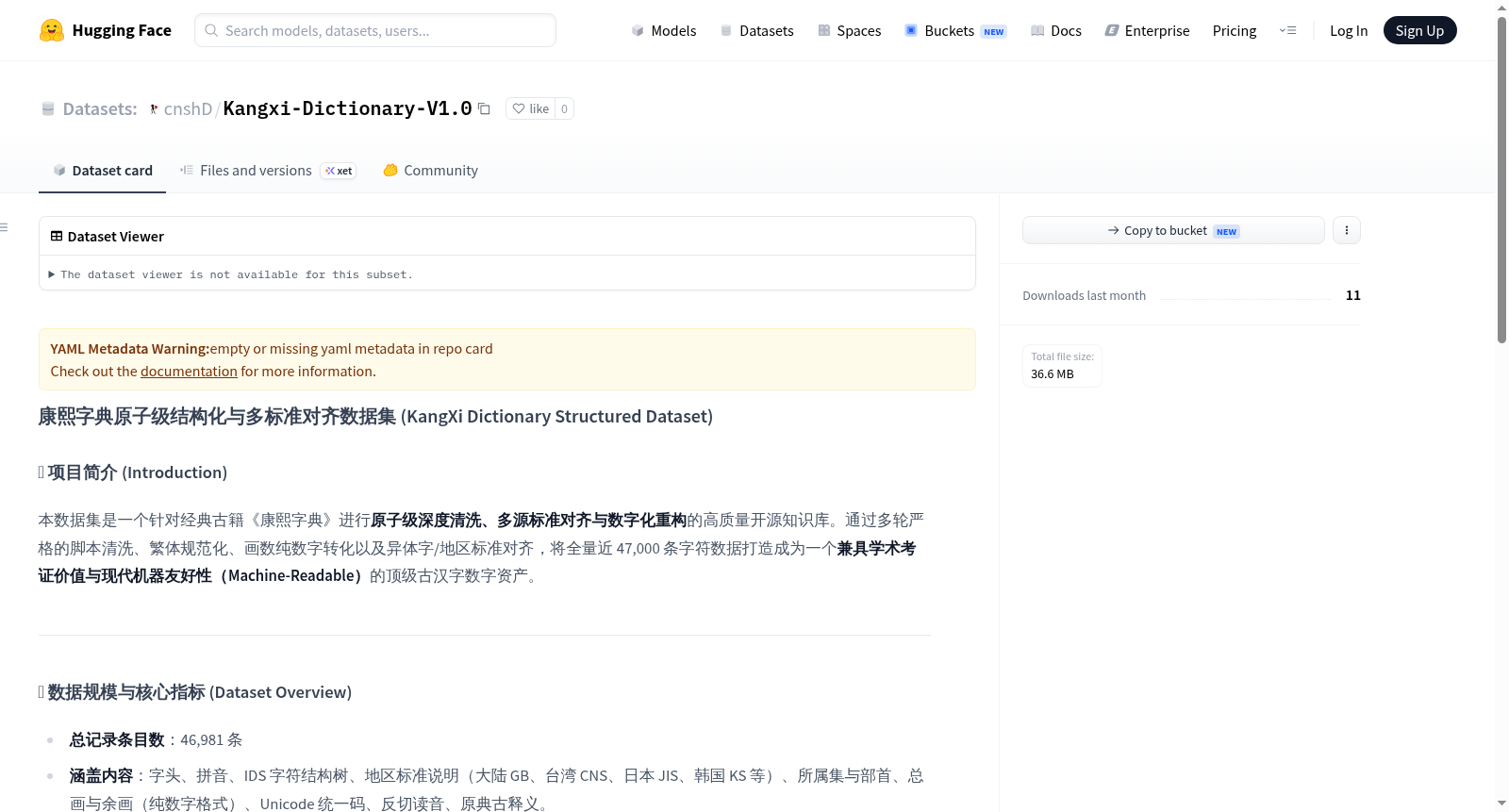
Task: Click the Buckets icon
Action: coord(911,30)
